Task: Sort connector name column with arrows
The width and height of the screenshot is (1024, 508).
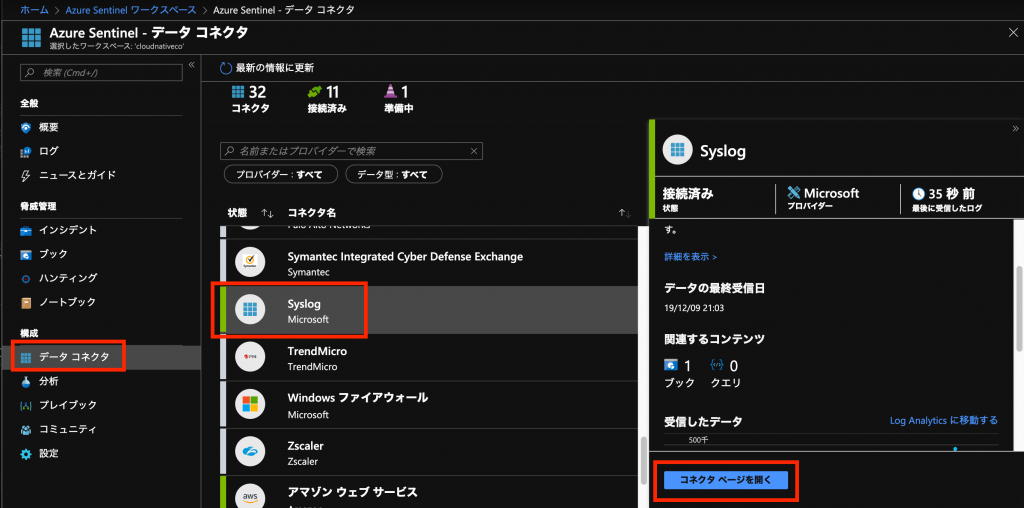Action: click(x=625, y=213)
